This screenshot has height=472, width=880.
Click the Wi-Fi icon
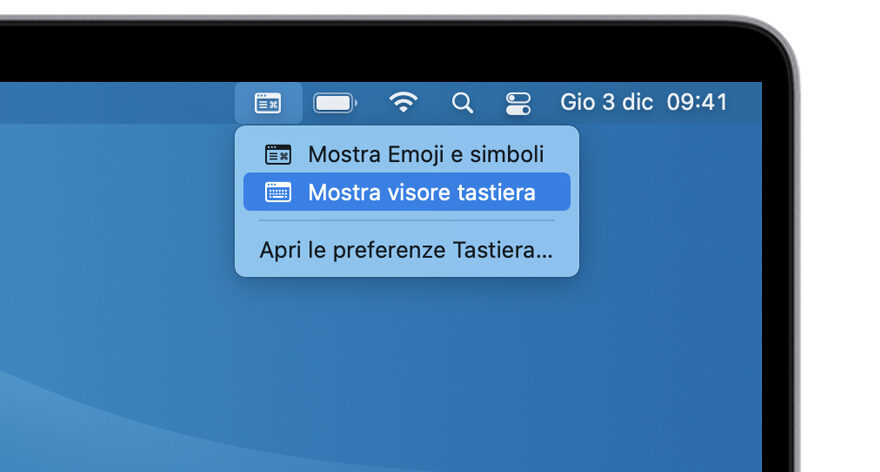404,102
